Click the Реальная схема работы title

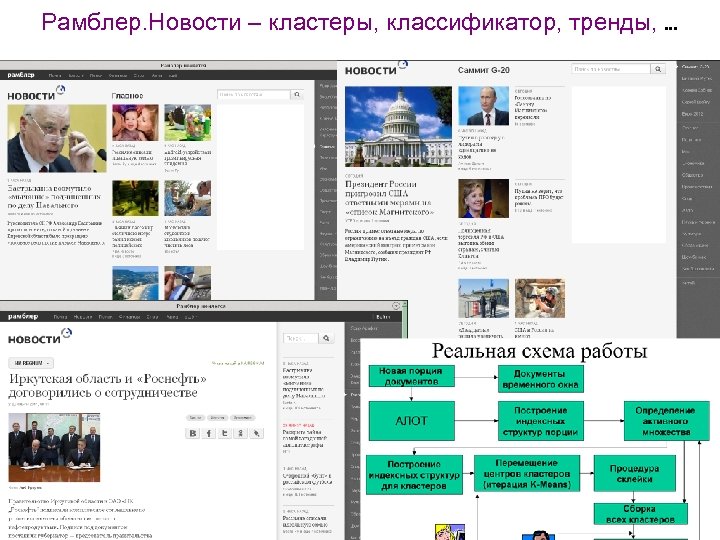540,351
